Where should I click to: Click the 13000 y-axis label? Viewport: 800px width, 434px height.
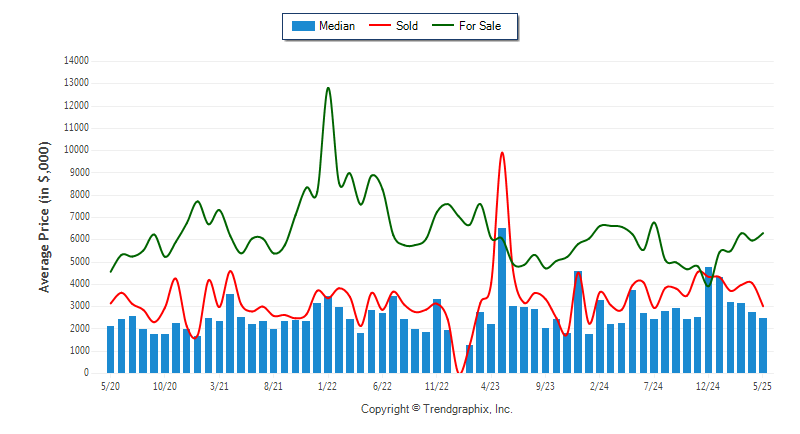click(76, 83)
